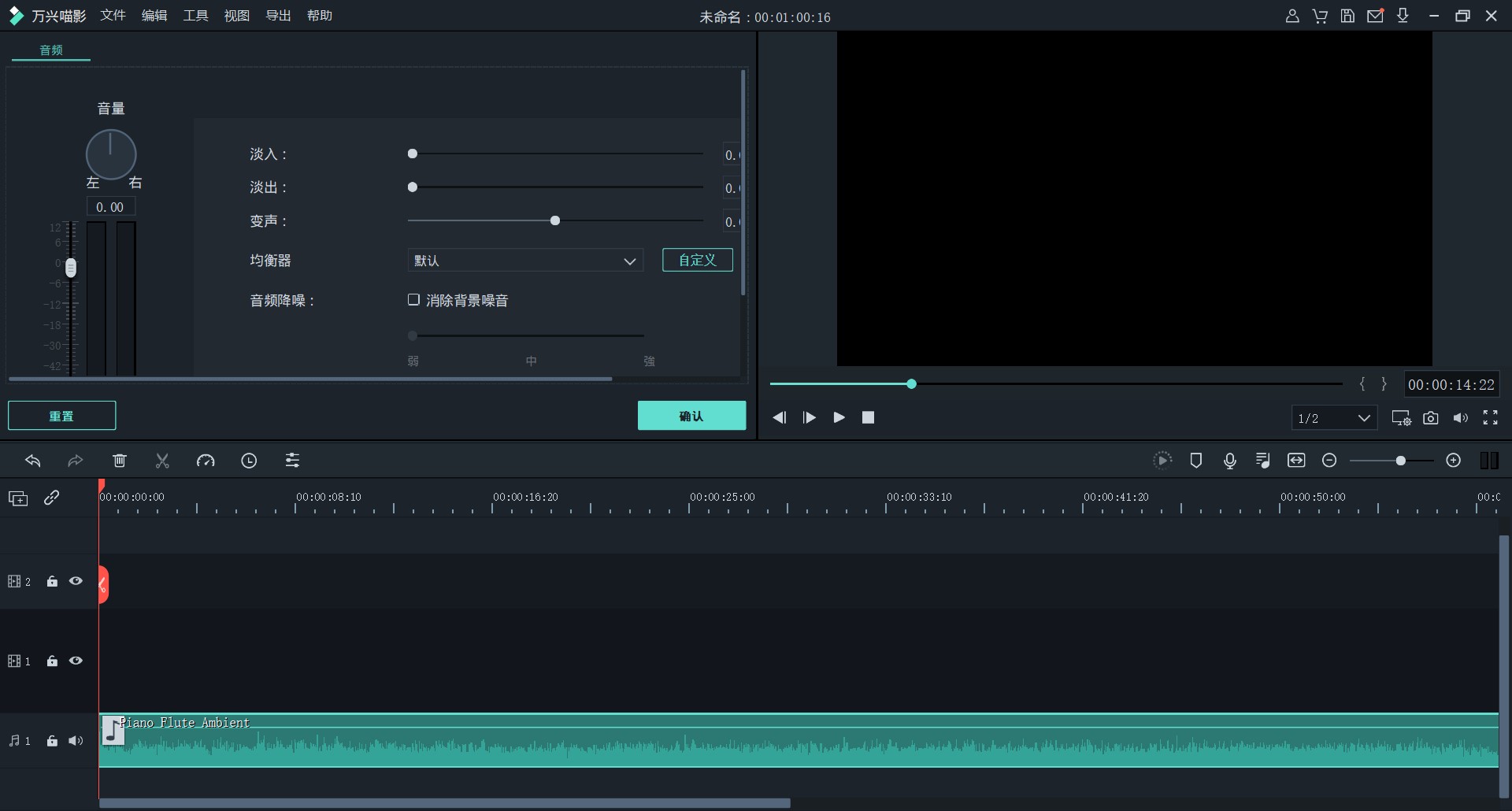The width and height of the screenshot is (1512, 811).
Task: Click the record voiceover microphone icon
Action: 1229,461
